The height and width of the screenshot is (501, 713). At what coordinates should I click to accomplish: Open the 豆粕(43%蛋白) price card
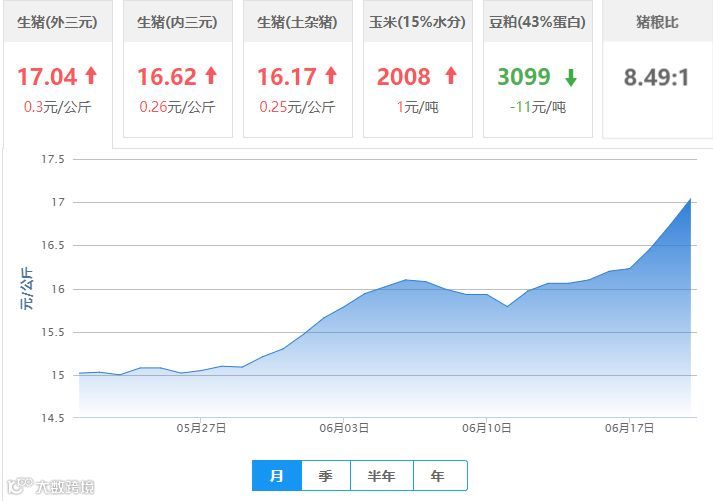538,68
